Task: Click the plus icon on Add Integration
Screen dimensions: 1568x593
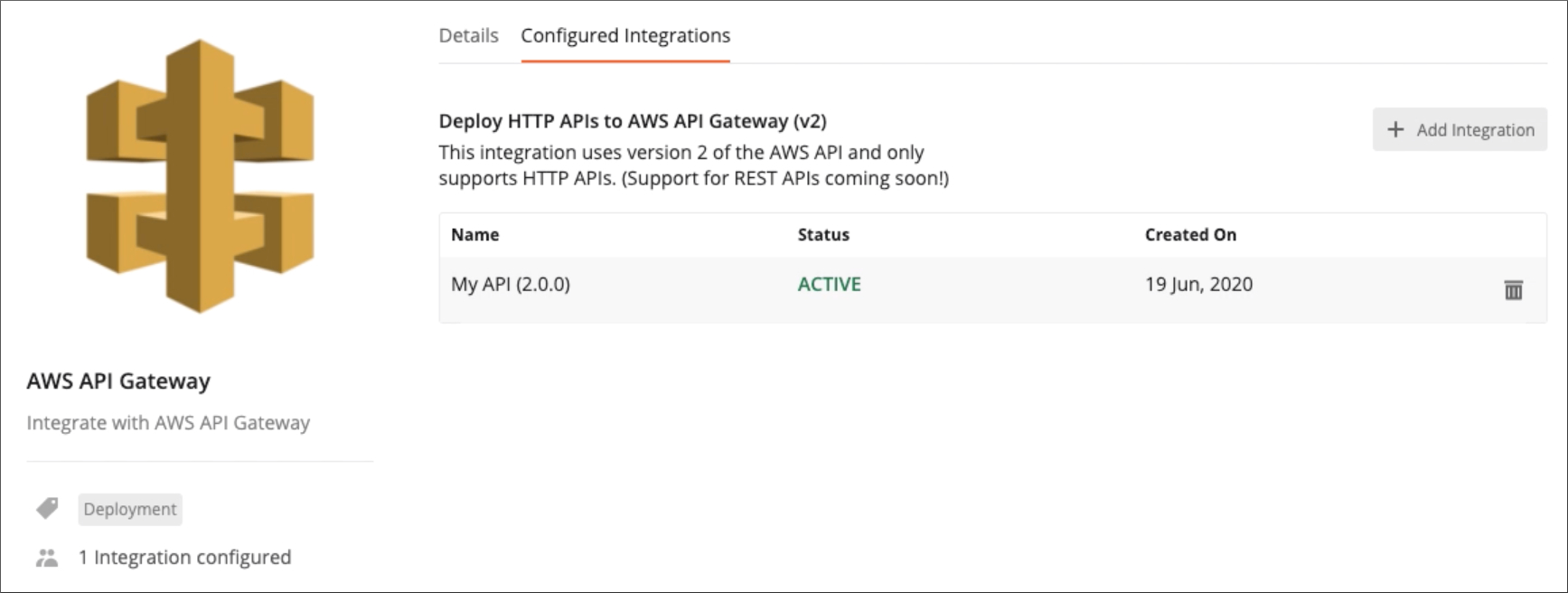Action: click(1395, 129)
